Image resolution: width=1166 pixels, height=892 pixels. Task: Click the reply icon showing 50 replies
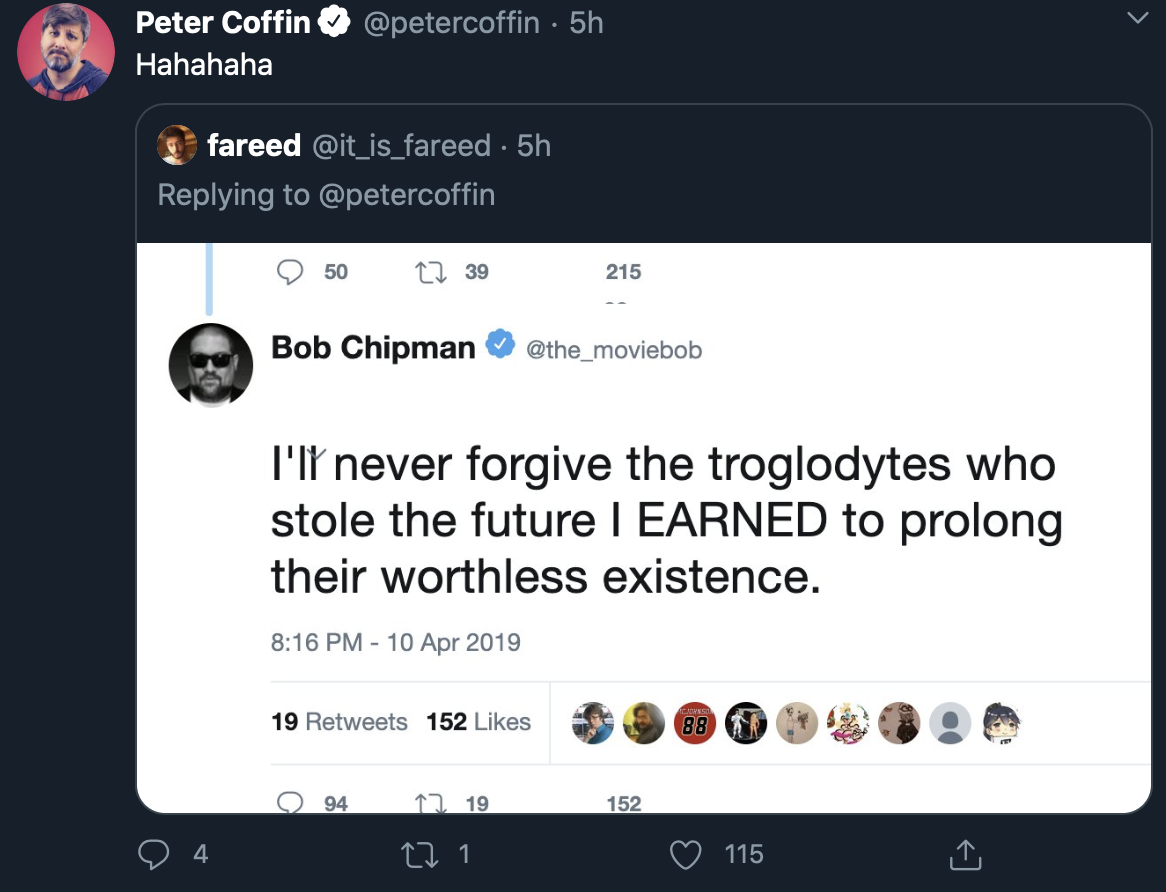(x=290, y=272)
